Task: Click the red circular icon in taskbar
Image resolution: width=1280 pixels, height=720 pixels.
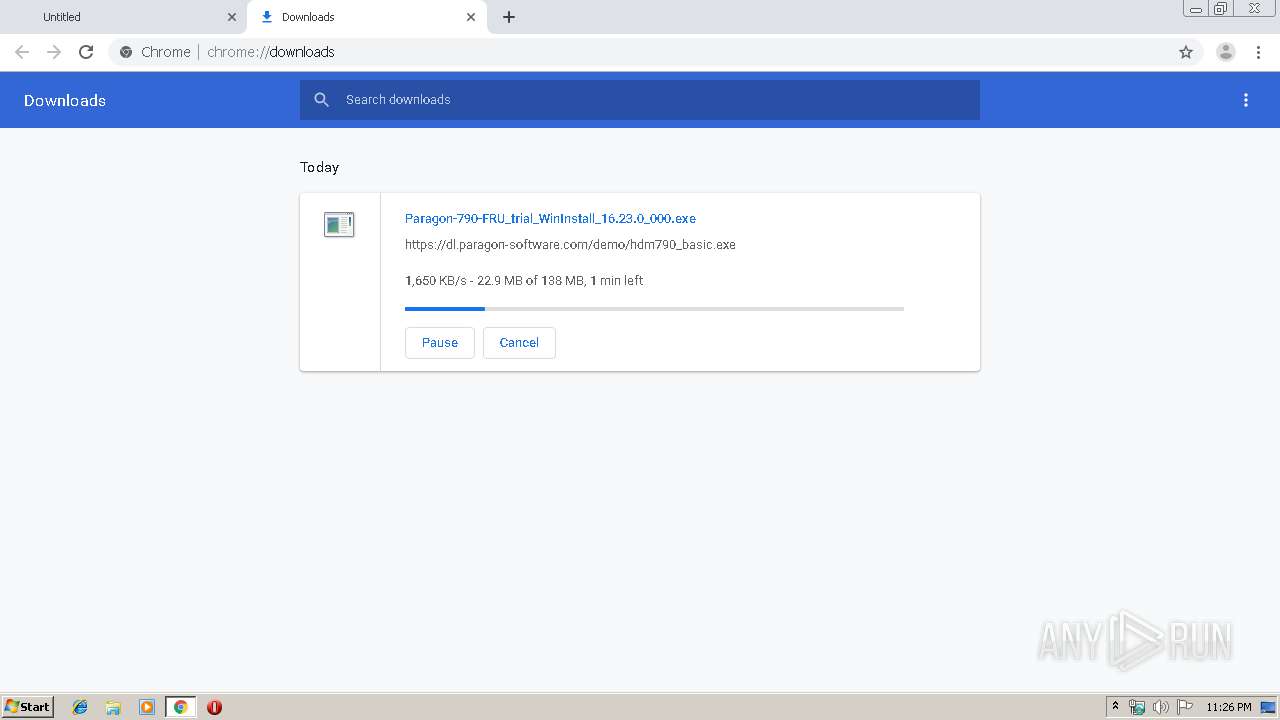Action: 214,707
